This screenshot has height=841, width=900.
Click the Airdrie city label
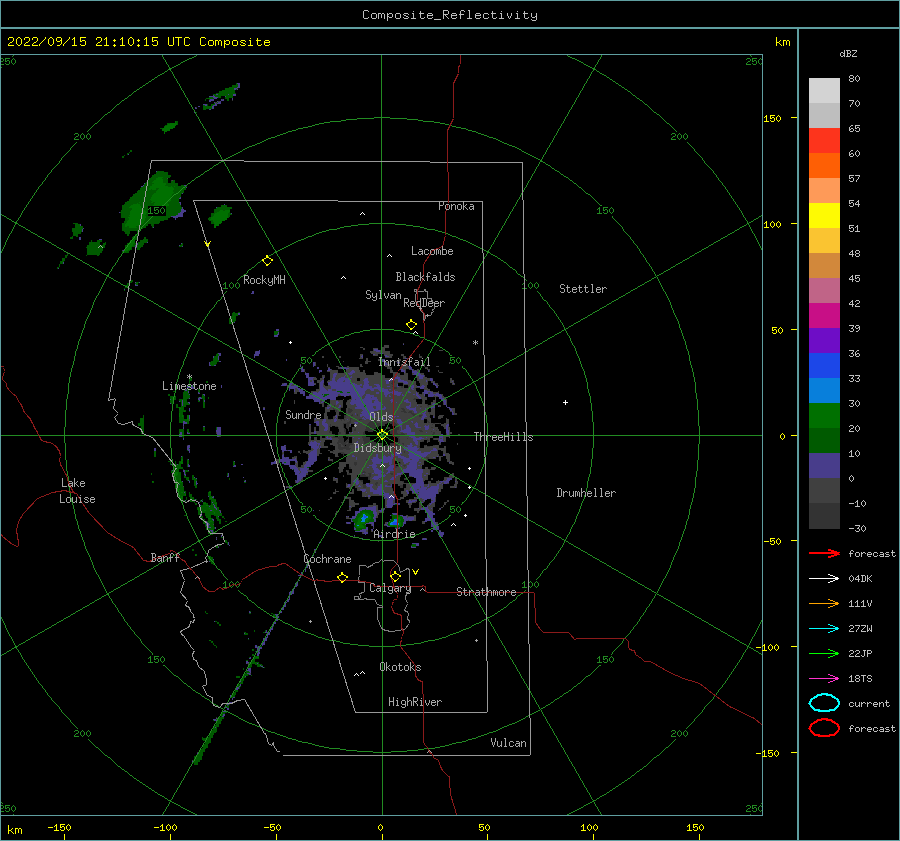(394, 534)
